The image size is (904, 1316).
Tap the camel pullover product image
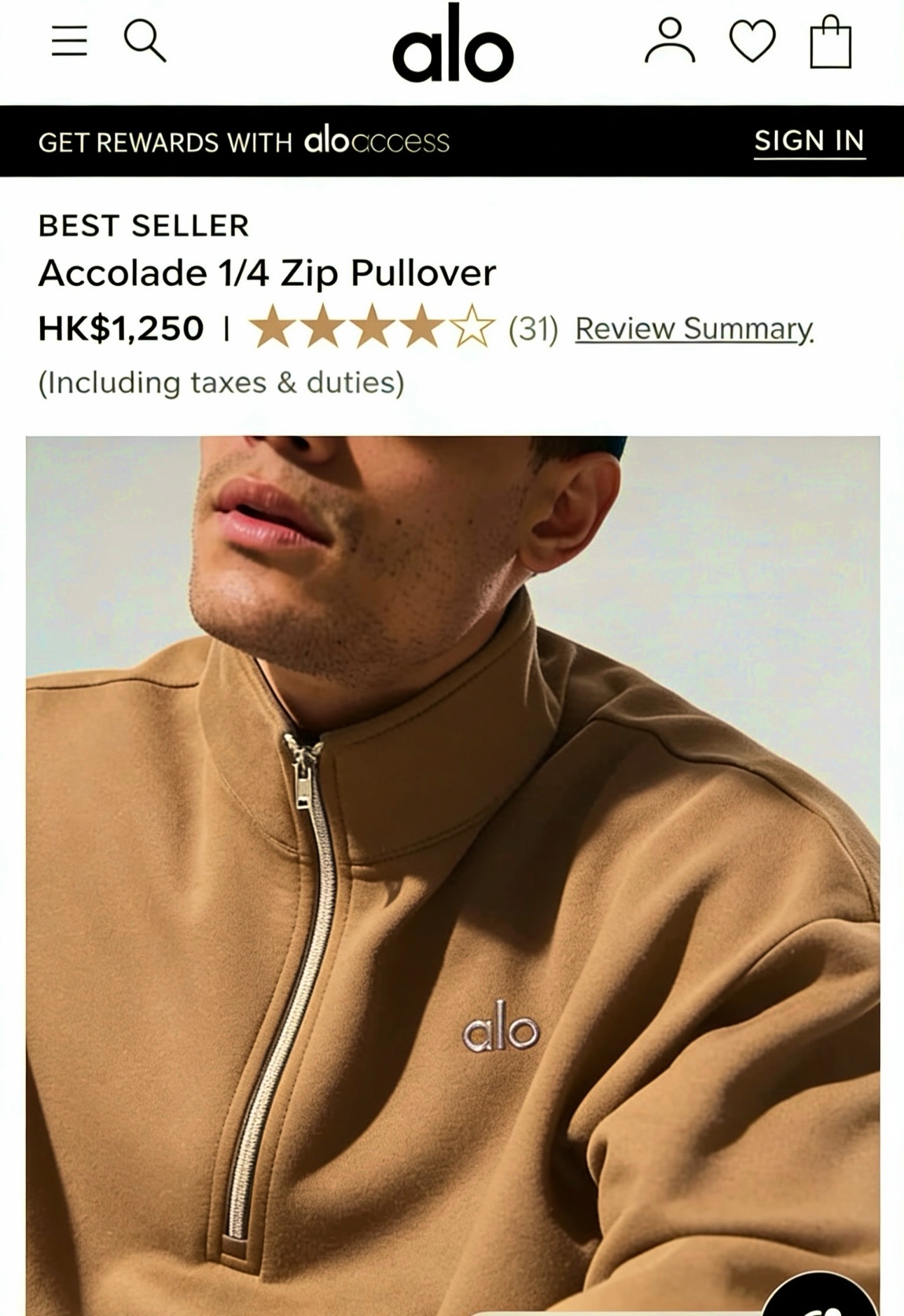click(x=453, y=876)
